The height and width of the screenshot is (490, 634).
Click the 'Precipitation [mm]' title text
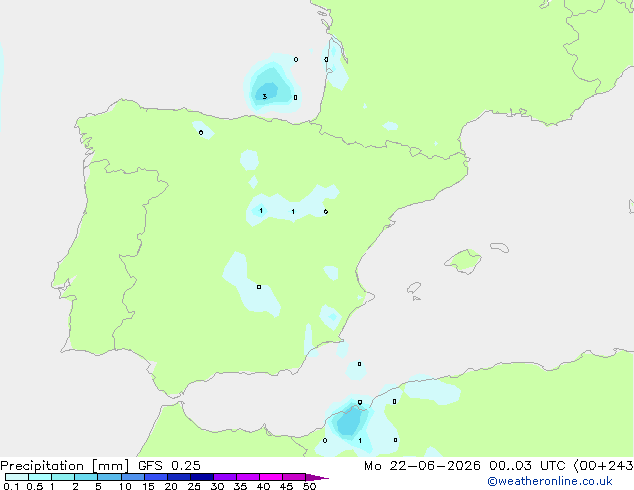[x=65, y=466]
